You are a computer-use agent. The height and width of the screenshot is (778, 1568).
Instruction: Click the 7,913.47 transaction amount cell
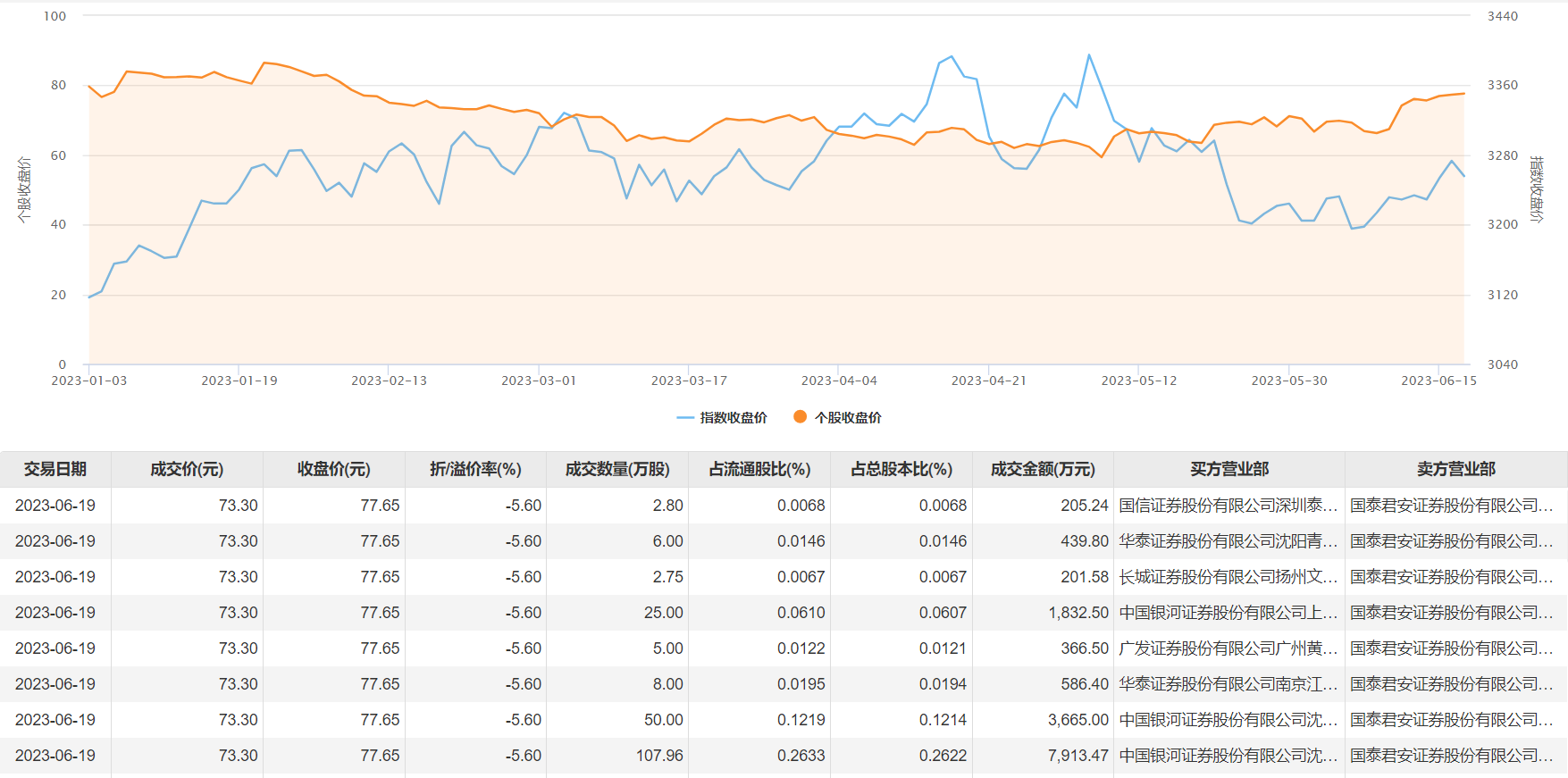click(1077, 756)
